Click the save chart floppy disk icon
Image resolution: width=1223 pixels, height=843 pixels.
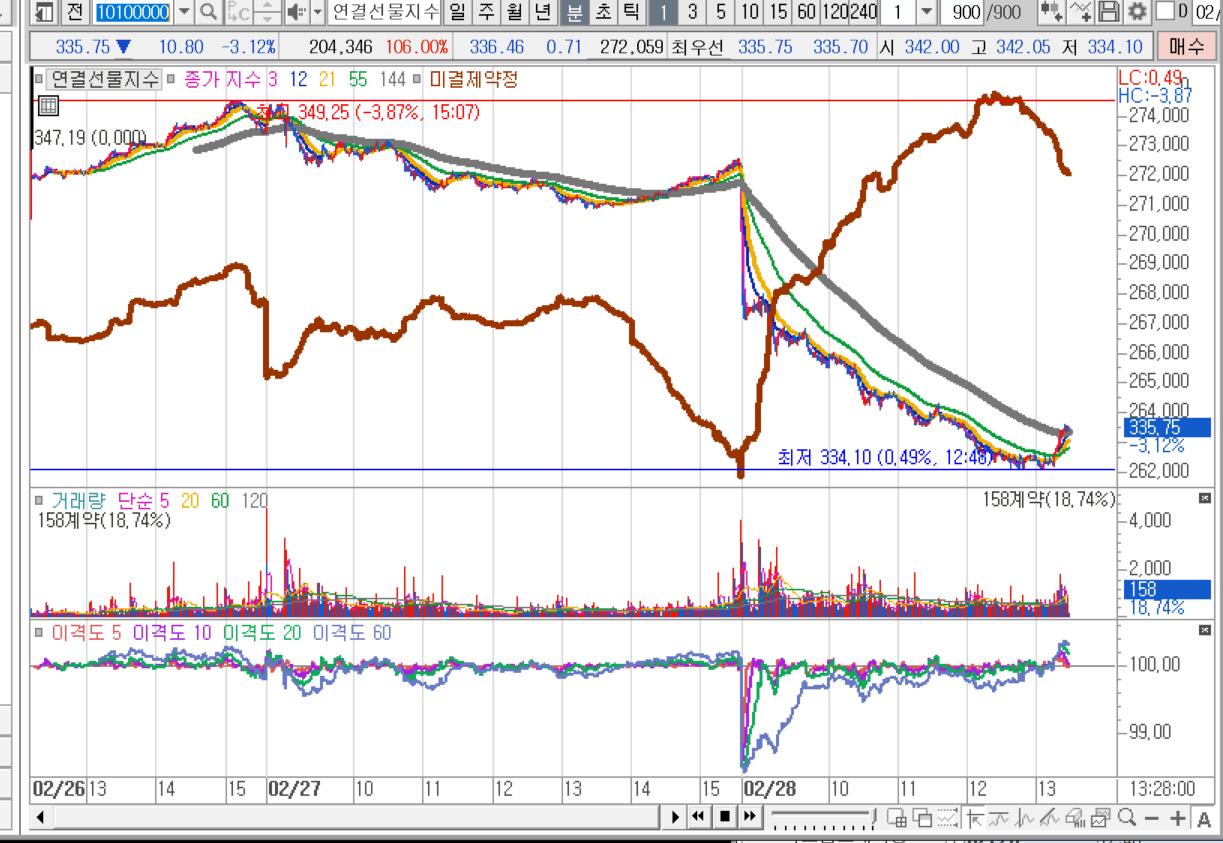1108,12
